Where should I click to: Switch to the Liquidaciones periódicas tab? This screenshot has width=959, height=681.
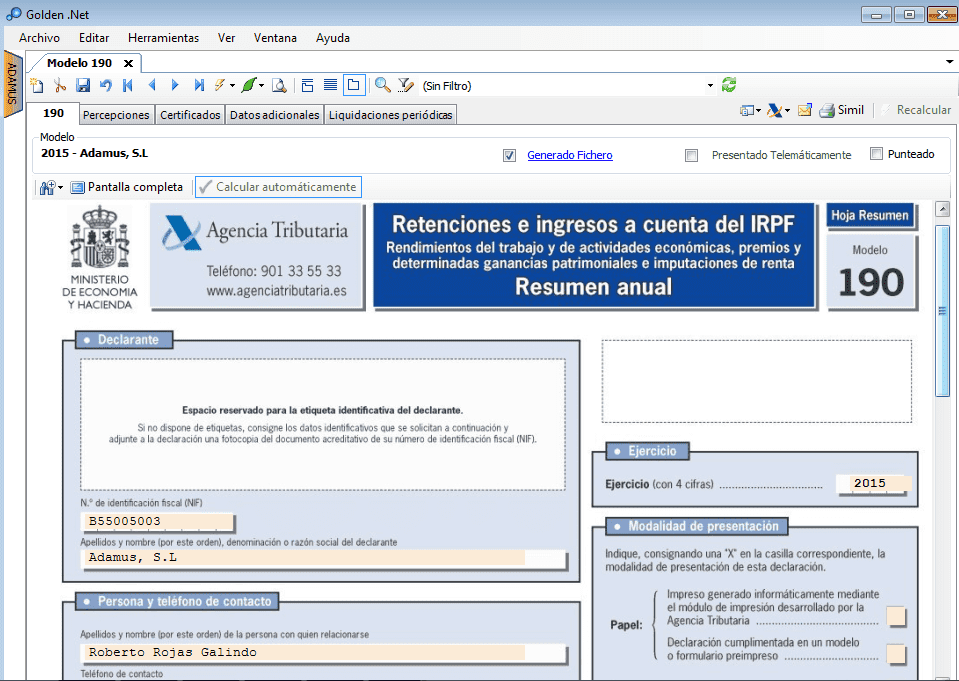391,115
